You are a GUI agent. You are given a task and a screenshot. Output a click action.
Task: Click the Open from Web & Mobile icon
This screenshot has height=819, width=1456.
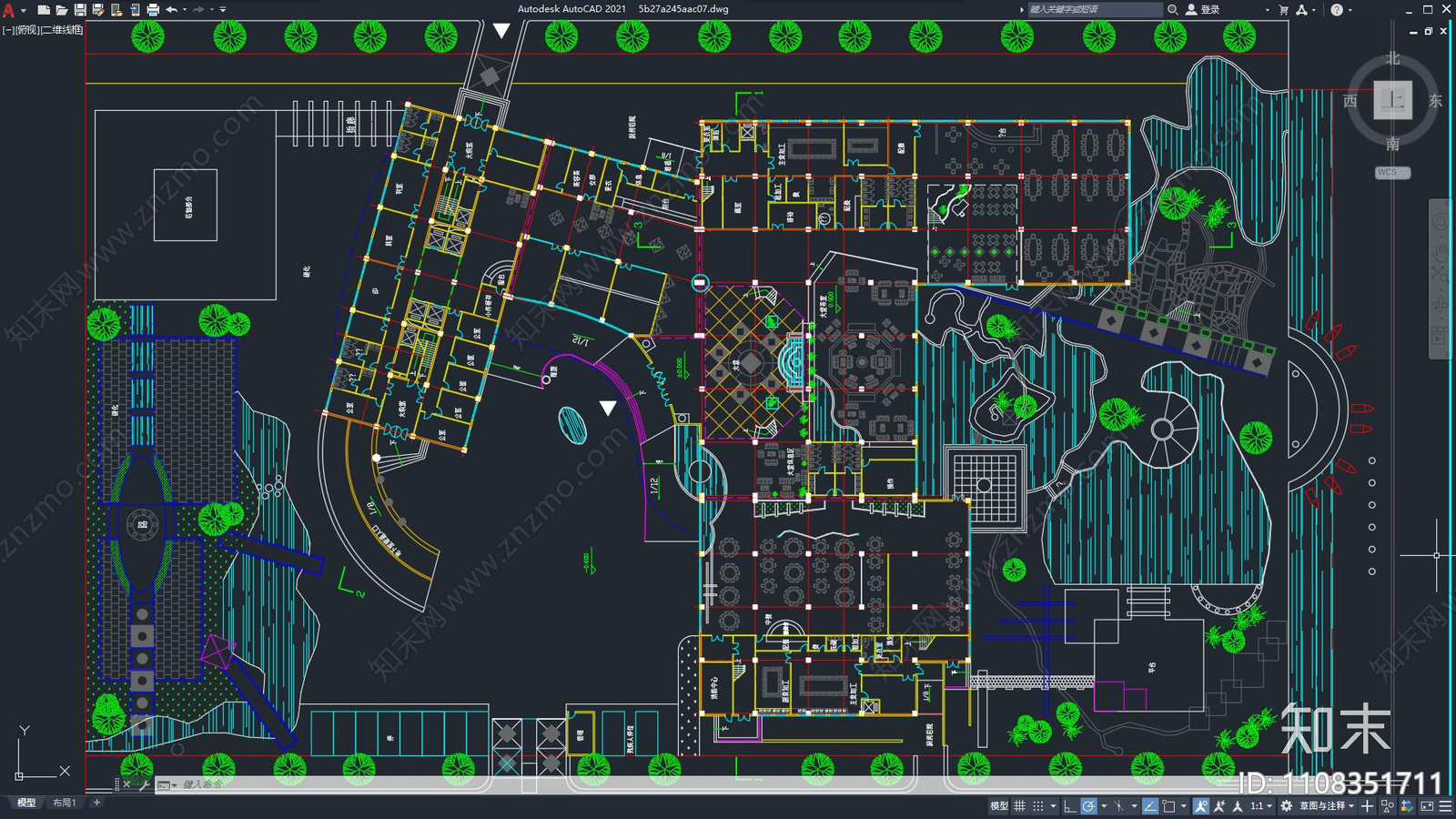click(x=116, y=10)
